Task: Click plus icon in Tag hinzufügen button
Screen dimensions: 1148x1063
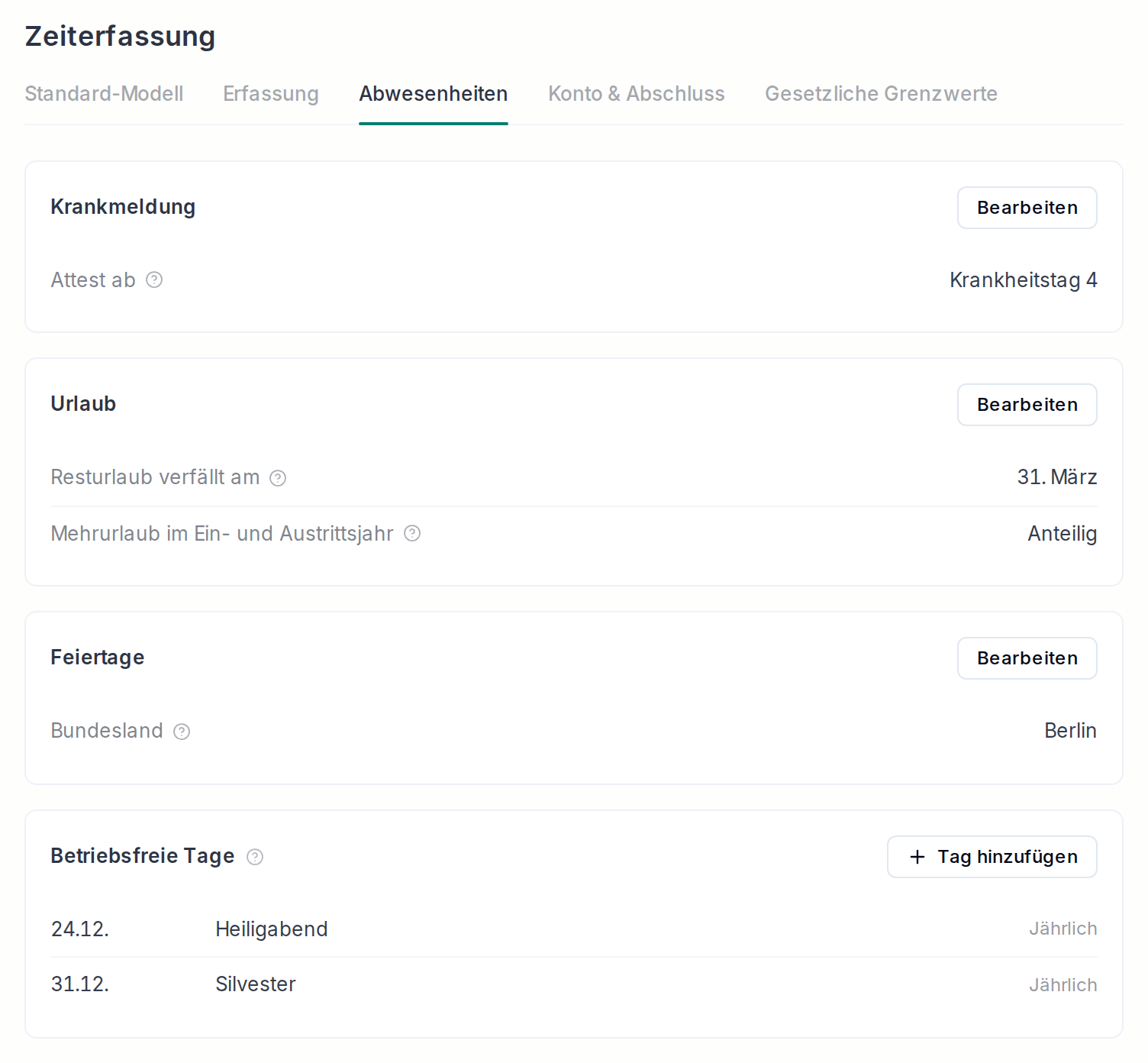Action: pyautogui.click(x=917, y=857)
